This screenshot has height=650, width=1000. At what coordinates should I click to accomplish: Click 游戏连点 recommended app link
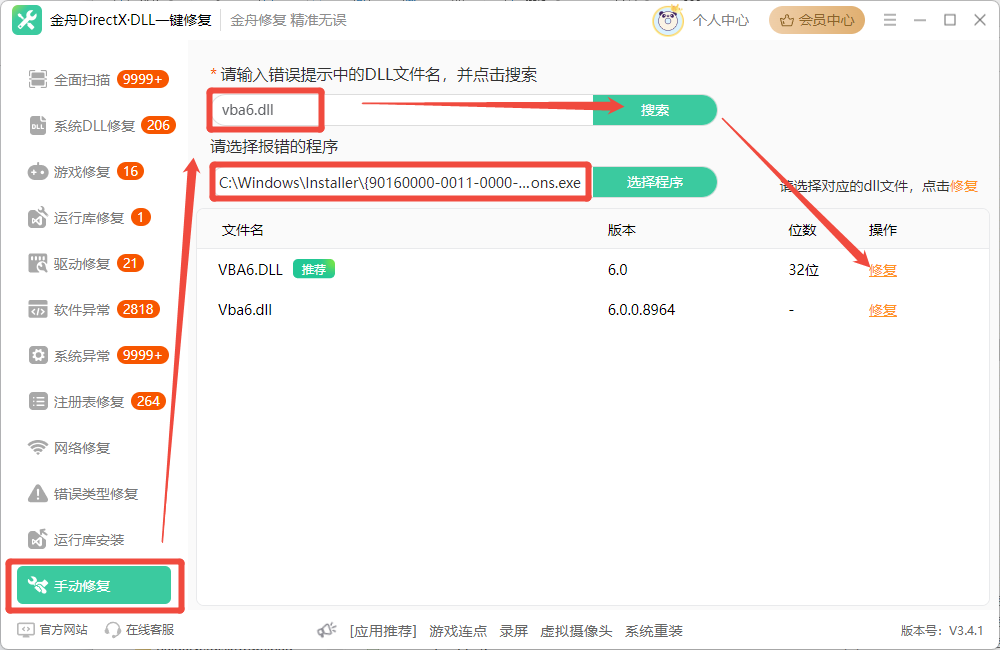click(x=458, y=631)
